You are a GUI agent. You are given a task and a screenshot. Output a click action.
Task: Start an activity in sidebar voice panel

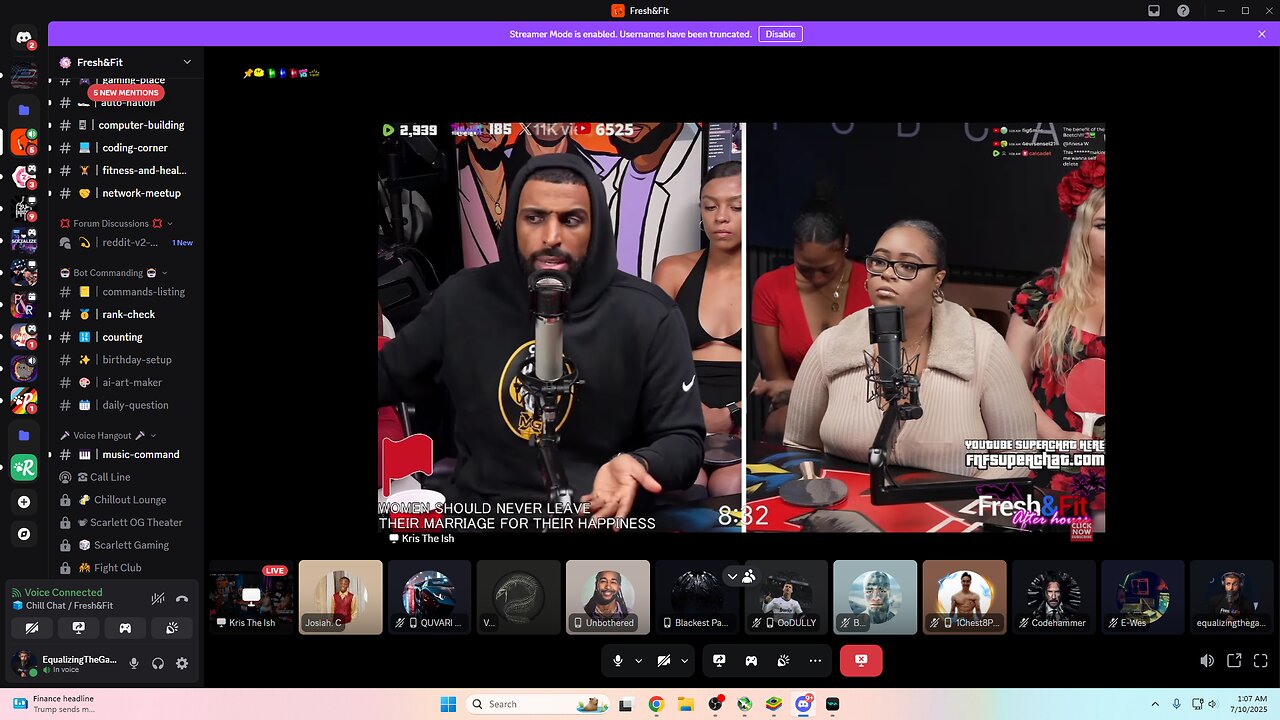click(x=125, y=628)
